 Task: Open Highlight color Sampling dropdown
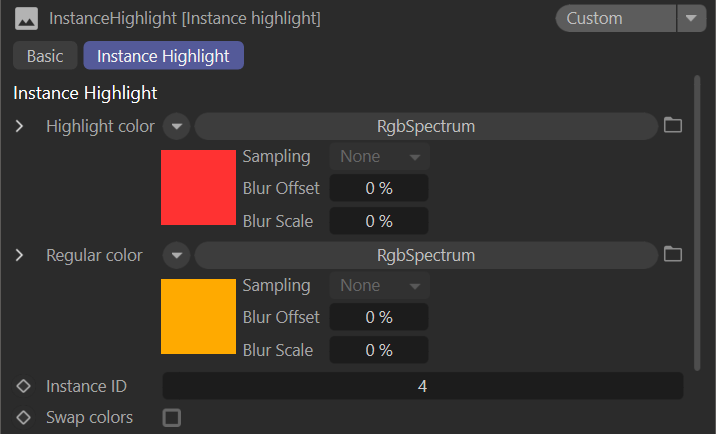pos(379,157)
